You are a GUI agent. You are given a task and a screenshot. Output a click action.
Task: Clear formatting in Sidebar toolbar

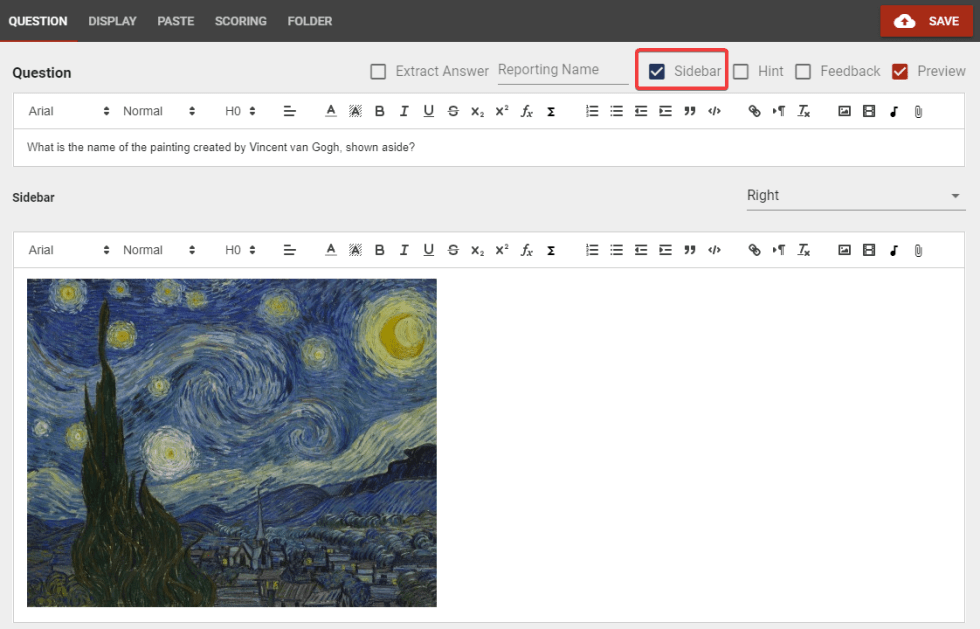pyautogui.click(x=804, y=250)
